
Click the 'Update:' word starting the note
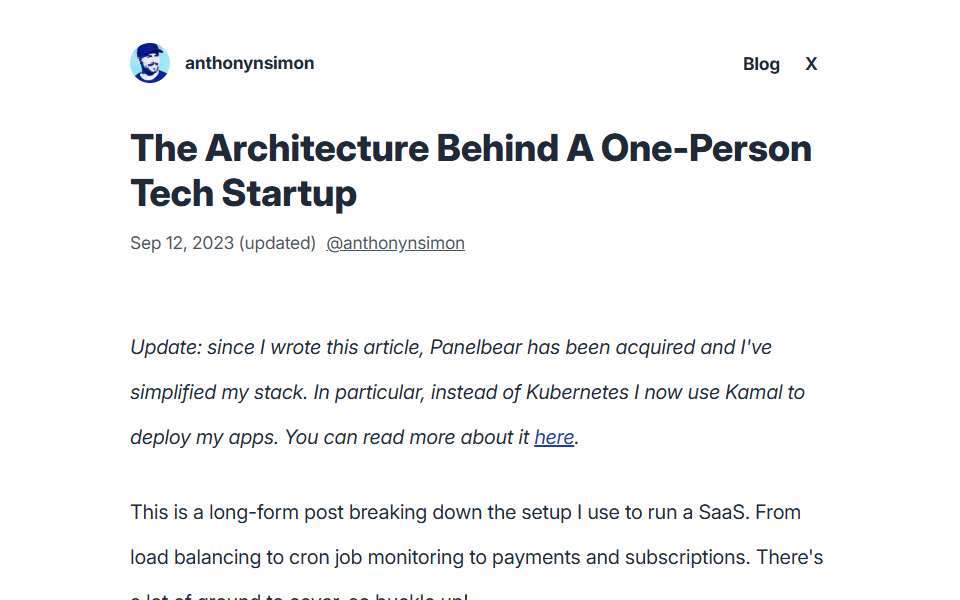click(x=166, y=347)
